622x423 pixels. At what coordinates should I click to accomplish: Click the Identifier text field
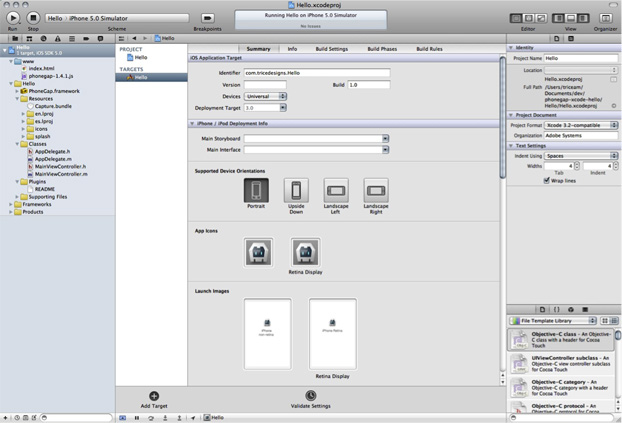(x=317, y=73)
